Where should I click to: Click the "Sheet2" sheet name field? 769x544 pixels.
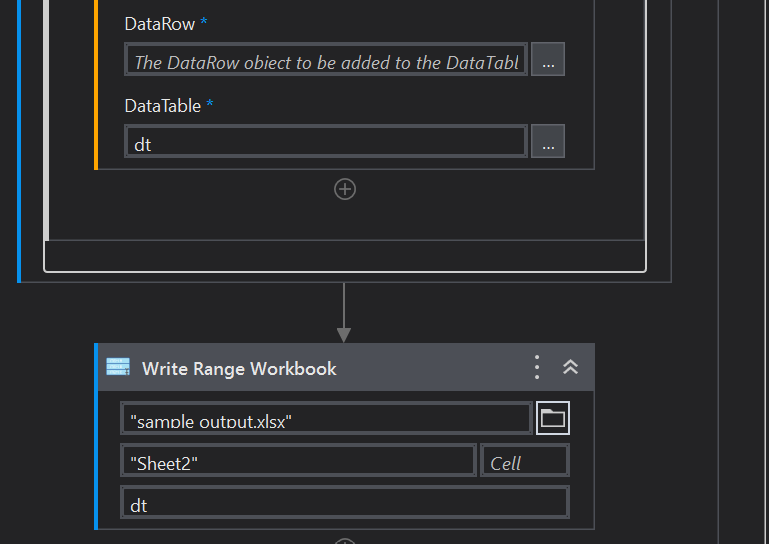click(x=298, y=462)
